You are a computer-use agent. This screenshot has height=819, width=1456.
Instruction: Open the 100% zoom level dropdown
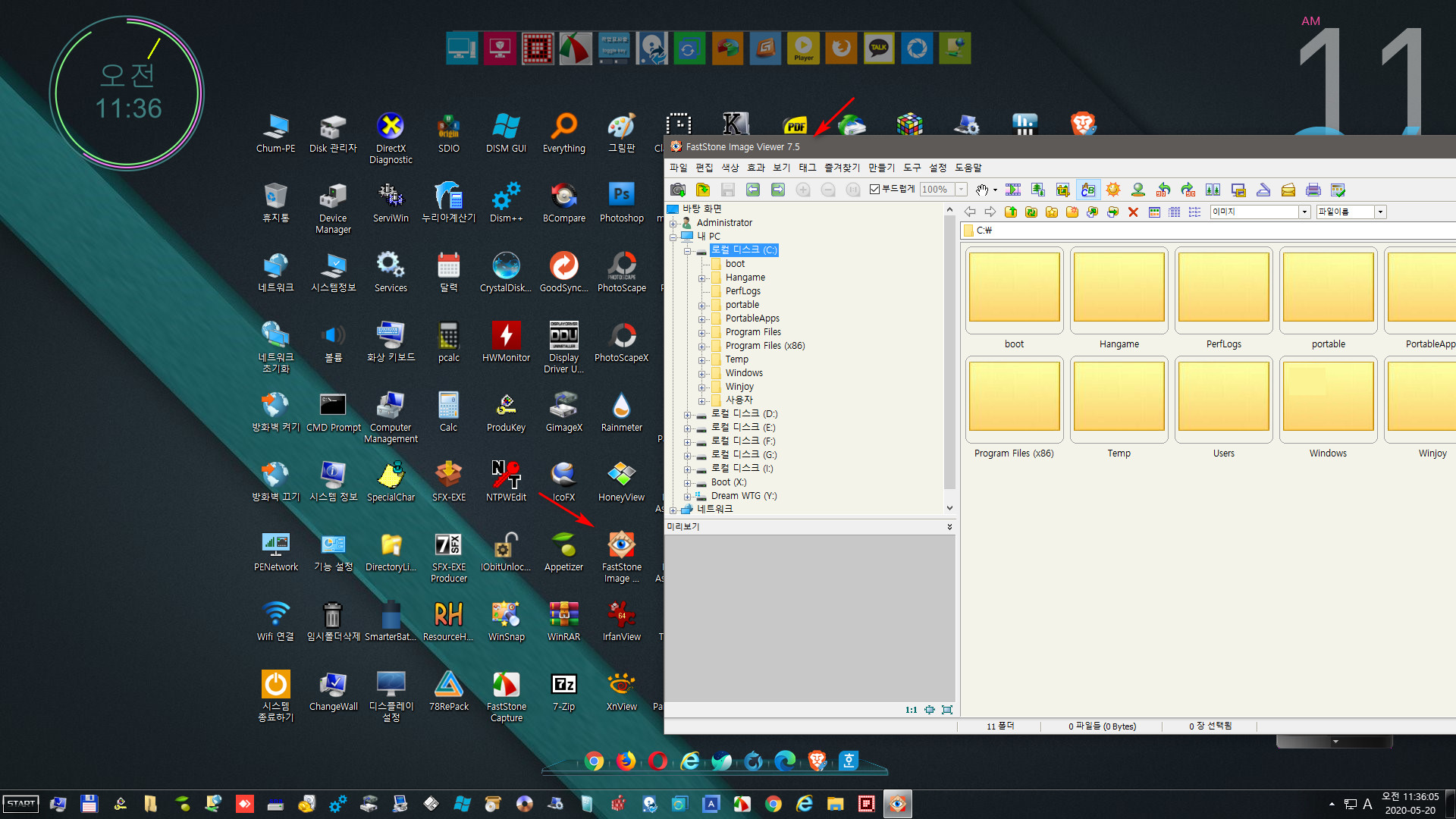point(962,189)
